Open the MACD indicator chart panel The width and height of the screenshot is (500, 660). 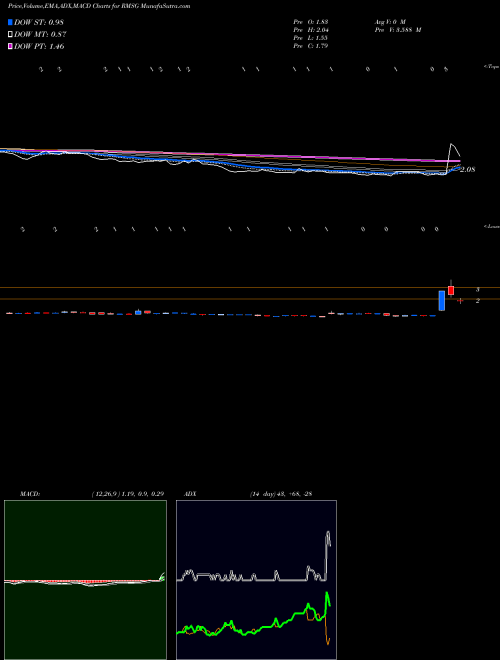coord(85,580)
